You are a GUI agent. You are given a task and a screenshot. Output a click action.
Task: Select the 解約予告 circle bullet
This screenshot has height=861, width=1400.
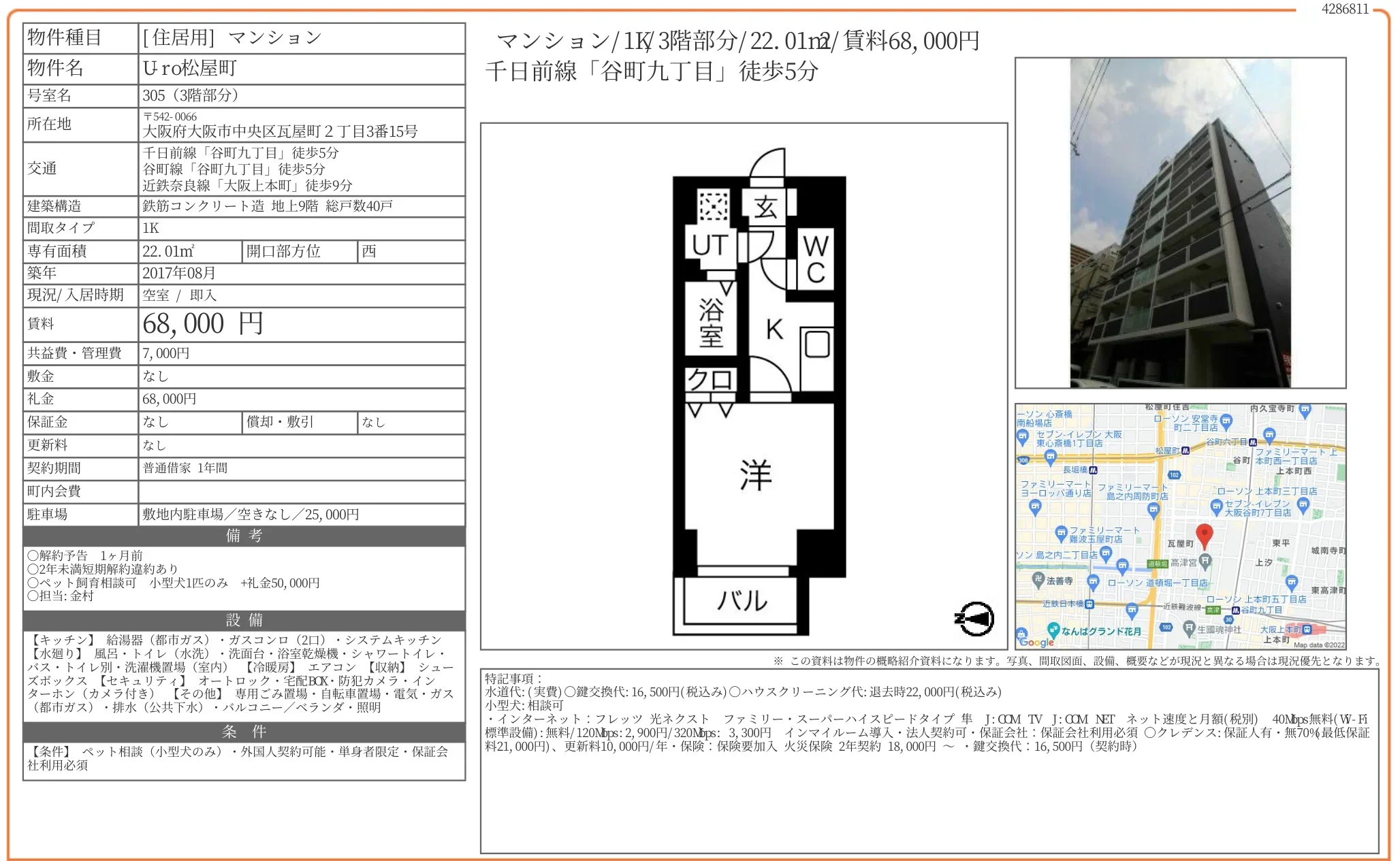(x=32, y=556)
